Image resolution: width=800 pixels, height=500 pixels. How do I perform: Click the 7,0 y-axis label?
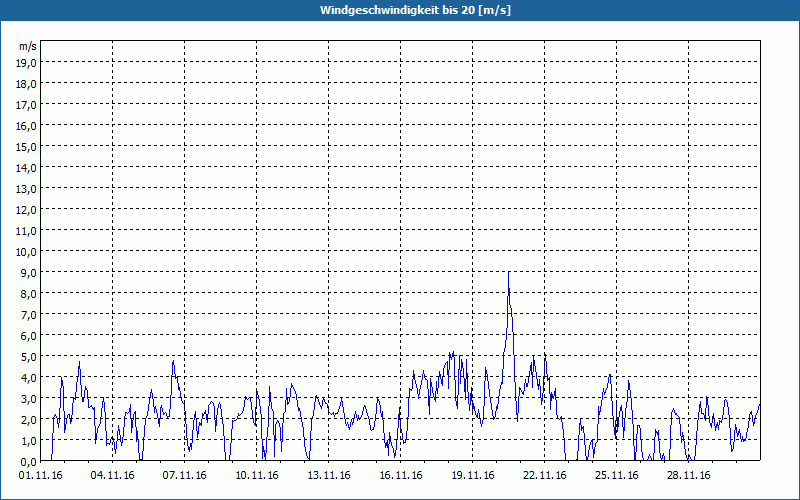pyautogui.click(x=28, y=315)
